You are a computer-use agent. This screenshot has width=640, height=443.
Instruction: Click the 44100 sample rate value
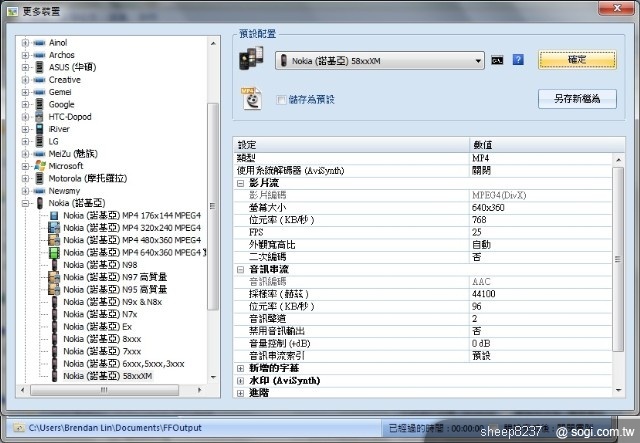(x=484, y=294)
